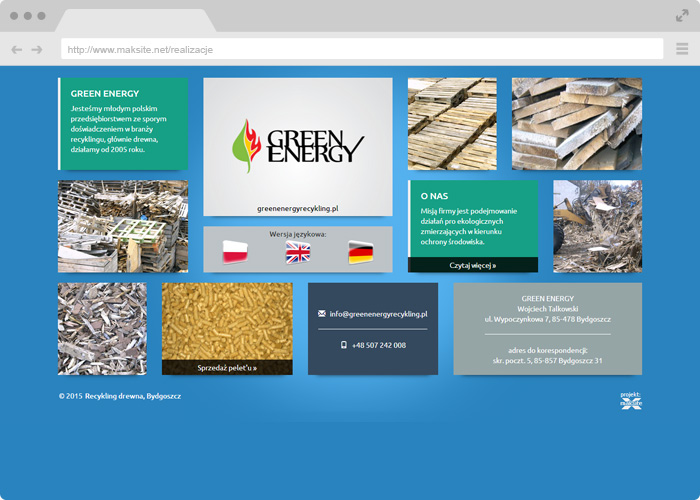This screenshot has width=700, height=500.
Task: Click ul. Wypoczynkowa 7 address line
Action: click(x=548, y=319)
